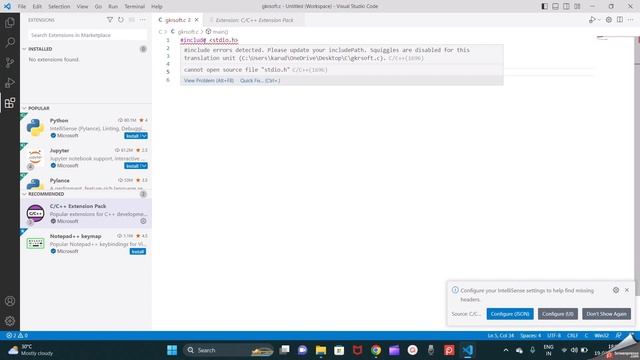Switch to the gkrsoft.c tab
Screen dimensions: 640x360
[x=178, y=20]
